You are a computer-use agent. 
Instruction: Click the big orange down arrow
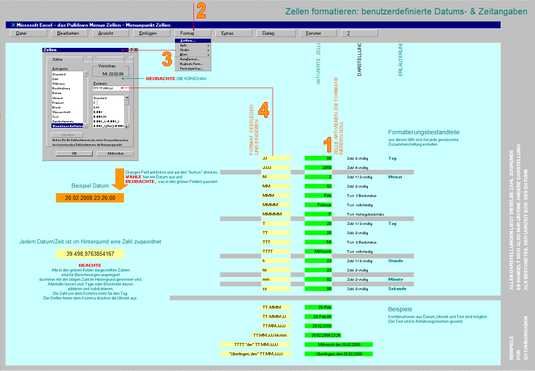click(x=120, y=179)
